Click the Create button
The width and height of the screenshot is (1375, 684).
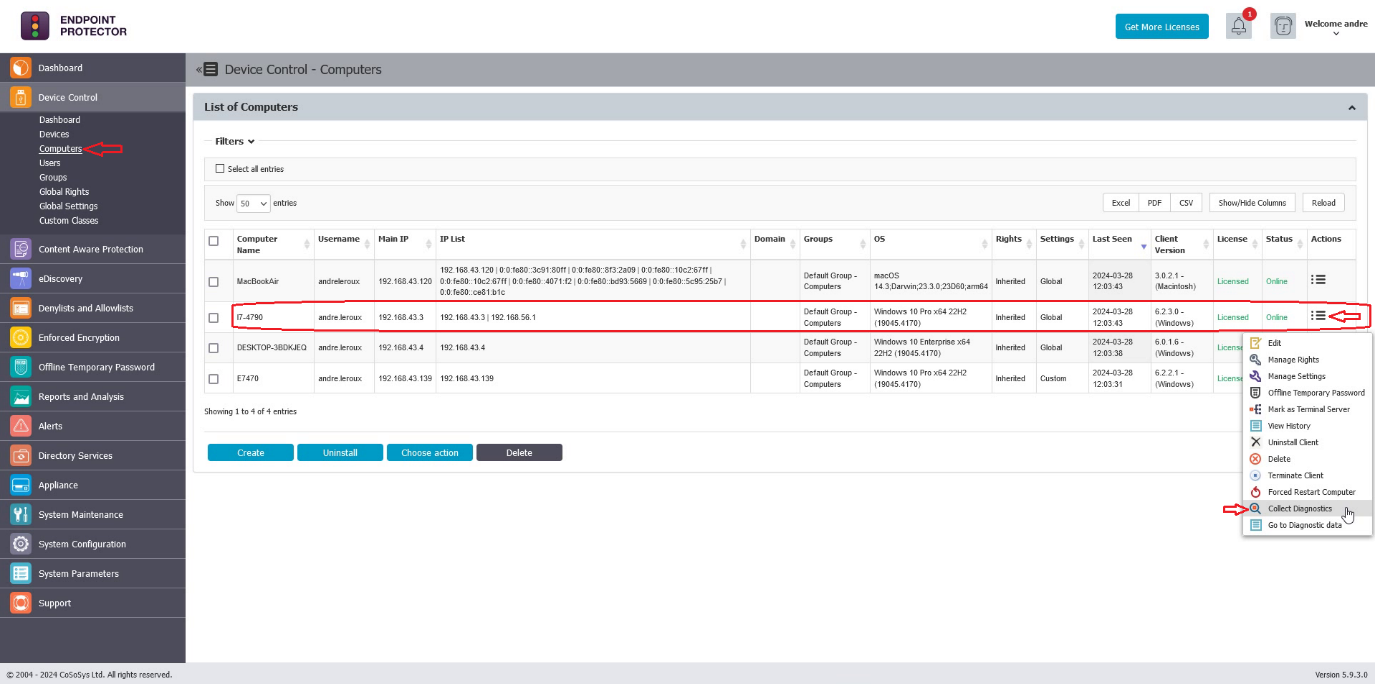pyautogui.click(x=251, y=453)
